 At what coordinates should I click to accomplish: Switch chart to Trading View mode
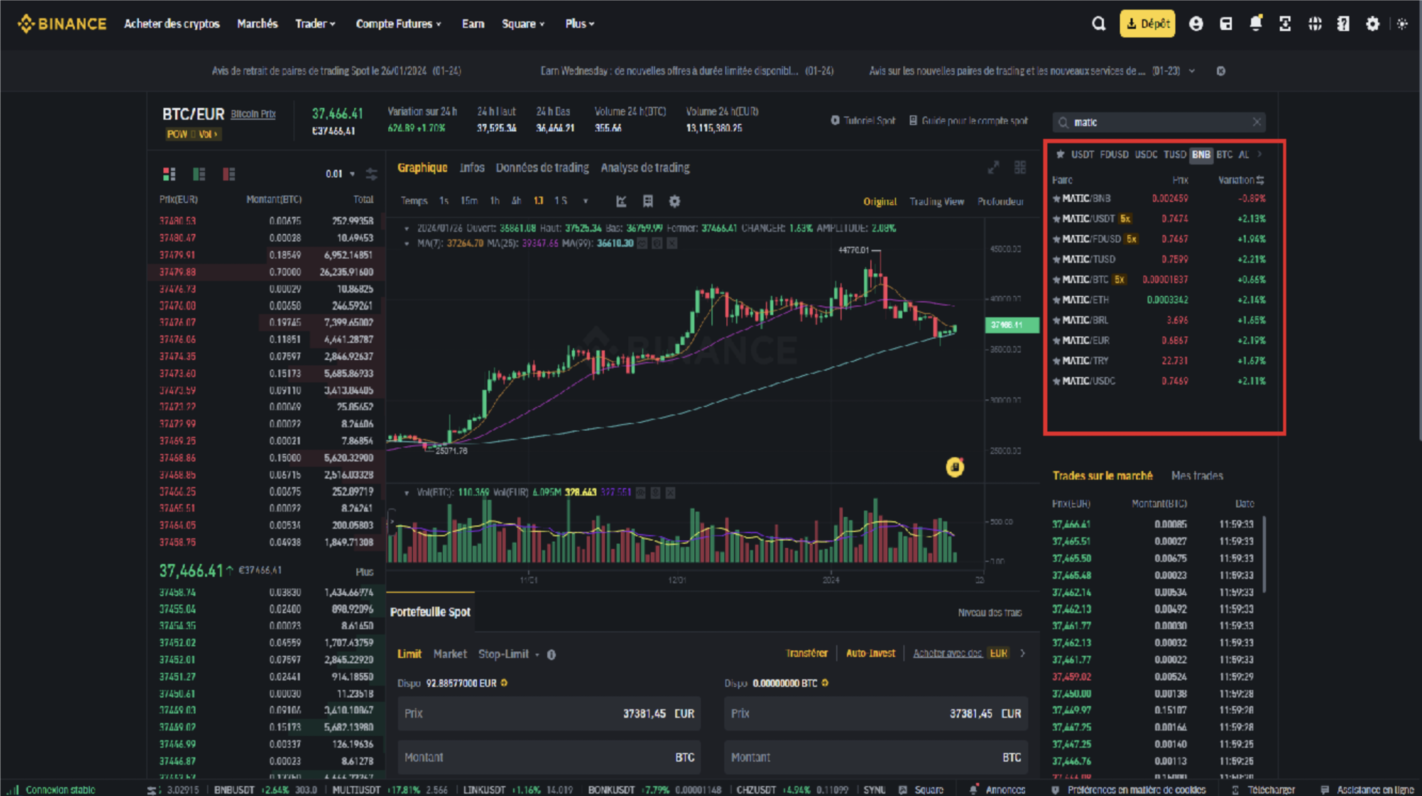point(937,202)
